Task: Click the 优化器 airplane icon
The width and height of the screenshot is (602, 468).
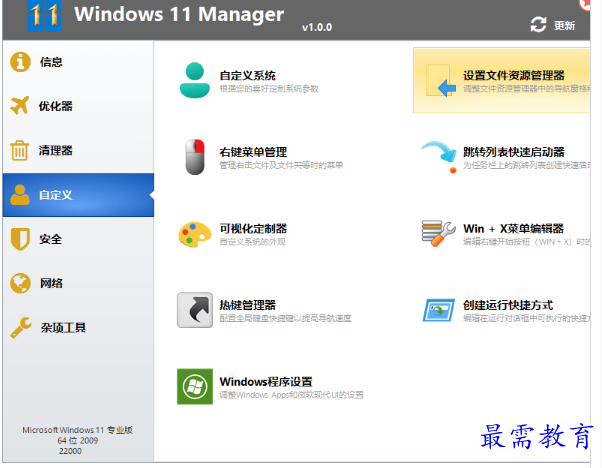Action: click(x=20, y=106)
